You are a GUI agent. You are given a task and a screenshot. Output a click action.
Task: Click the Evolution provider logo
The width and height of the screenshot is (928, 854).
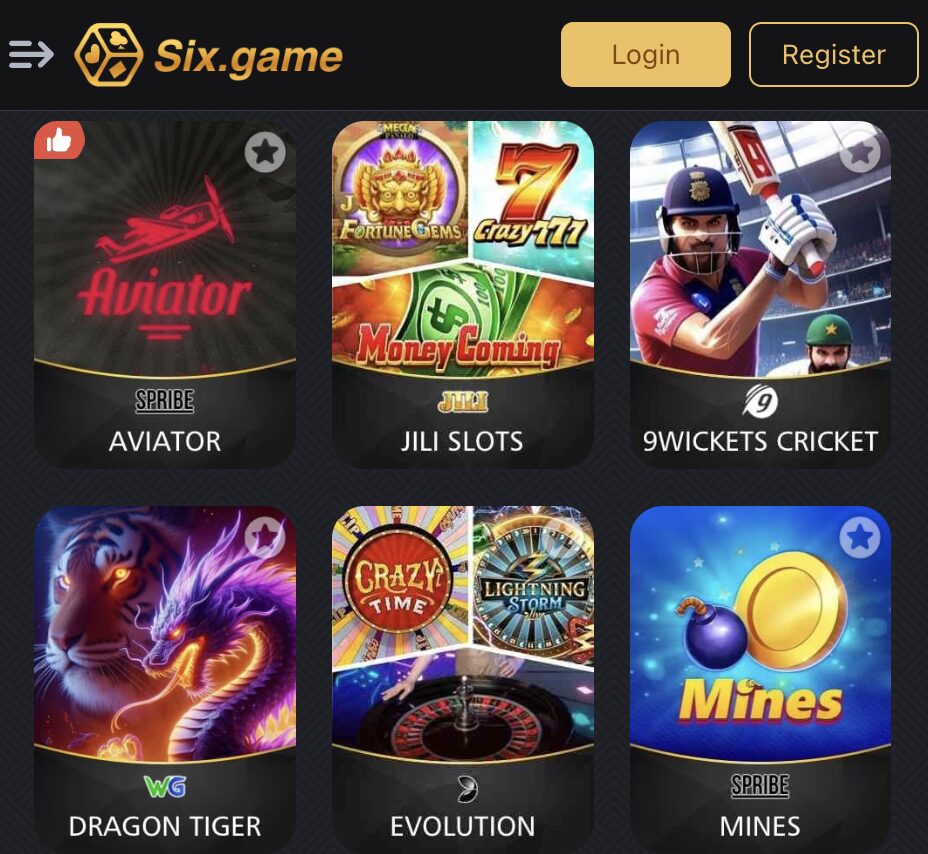(x=467, y=788)
